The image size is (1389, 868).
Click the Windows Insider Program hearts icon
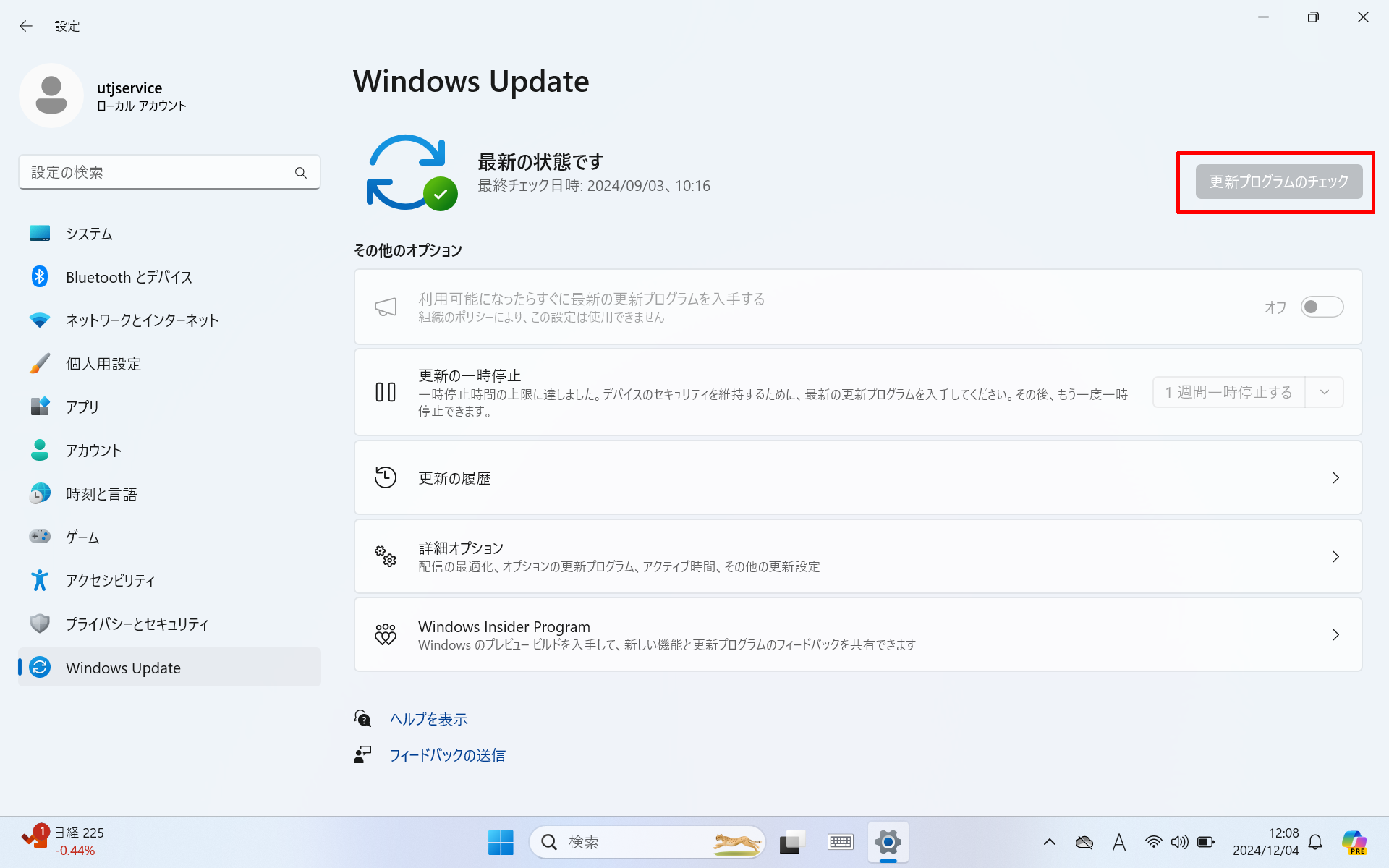[x=386, y=634]
